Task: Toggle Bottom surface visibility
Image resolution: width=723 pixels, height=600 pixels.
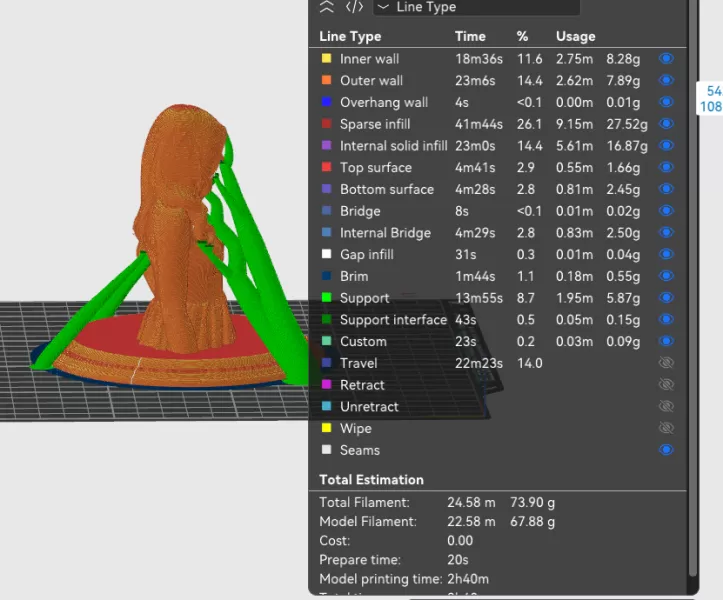Action: [x=666, y=189]
